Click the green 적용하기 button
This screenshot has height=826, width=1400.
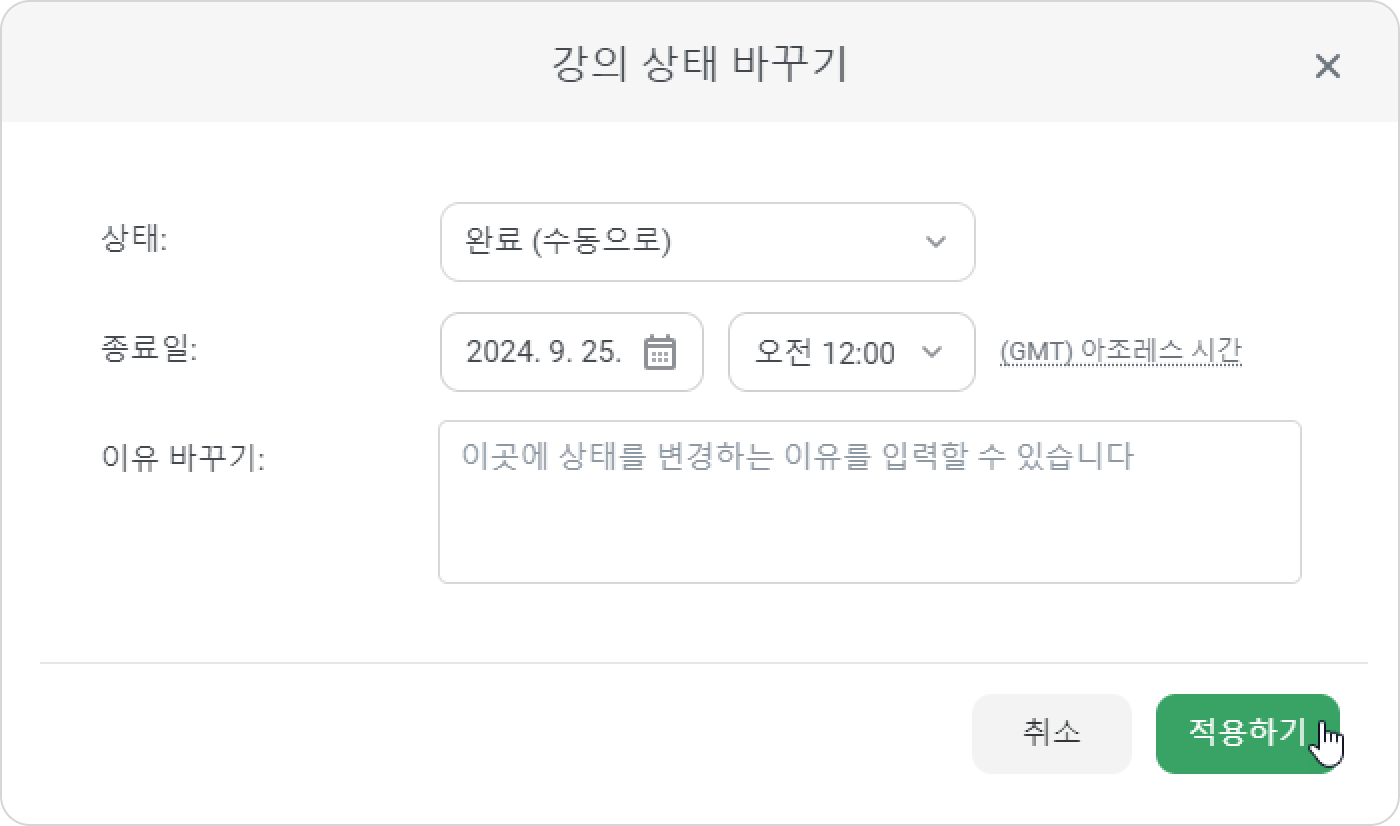click(1247, 734)
